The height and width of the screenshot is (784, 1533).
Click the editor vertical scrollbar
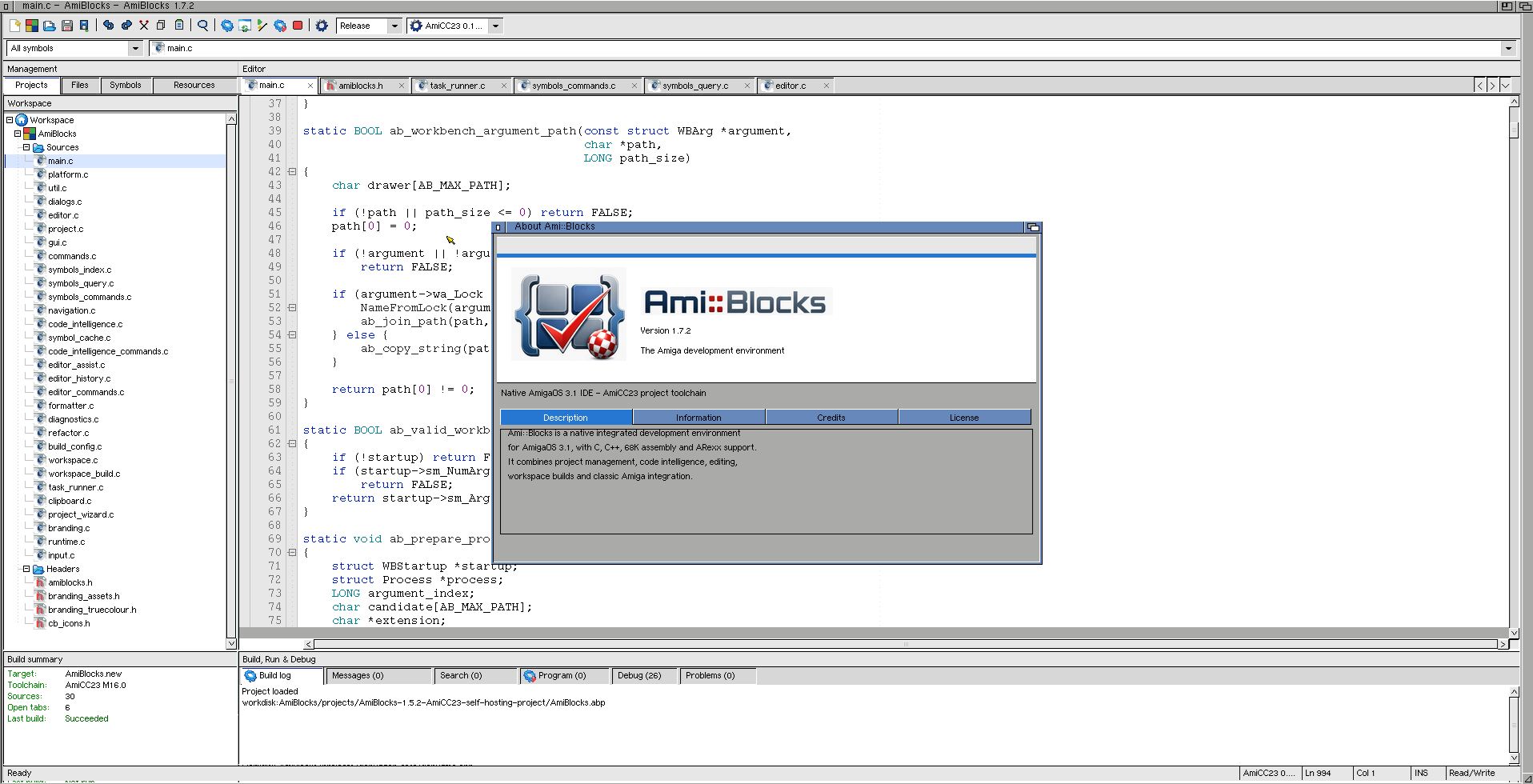[x=1514, y=367]
